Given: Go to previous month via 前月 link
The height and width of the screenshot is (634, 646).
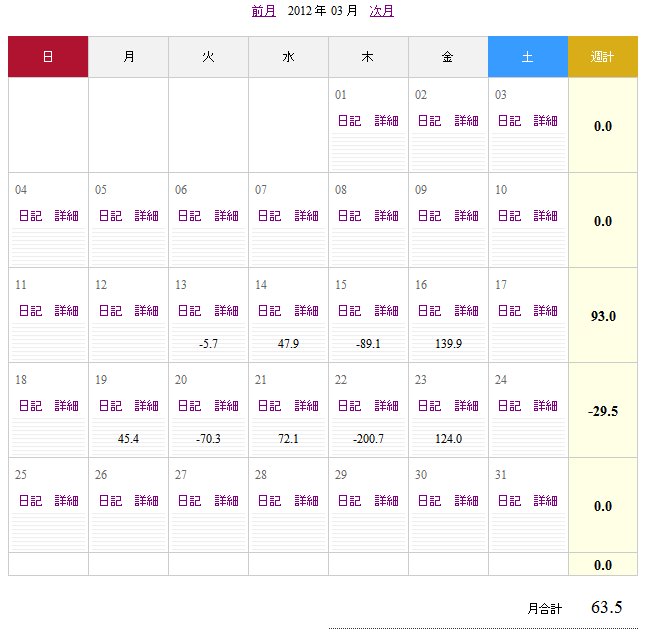Looking at the screenshot, I should [x=264, y=11].
